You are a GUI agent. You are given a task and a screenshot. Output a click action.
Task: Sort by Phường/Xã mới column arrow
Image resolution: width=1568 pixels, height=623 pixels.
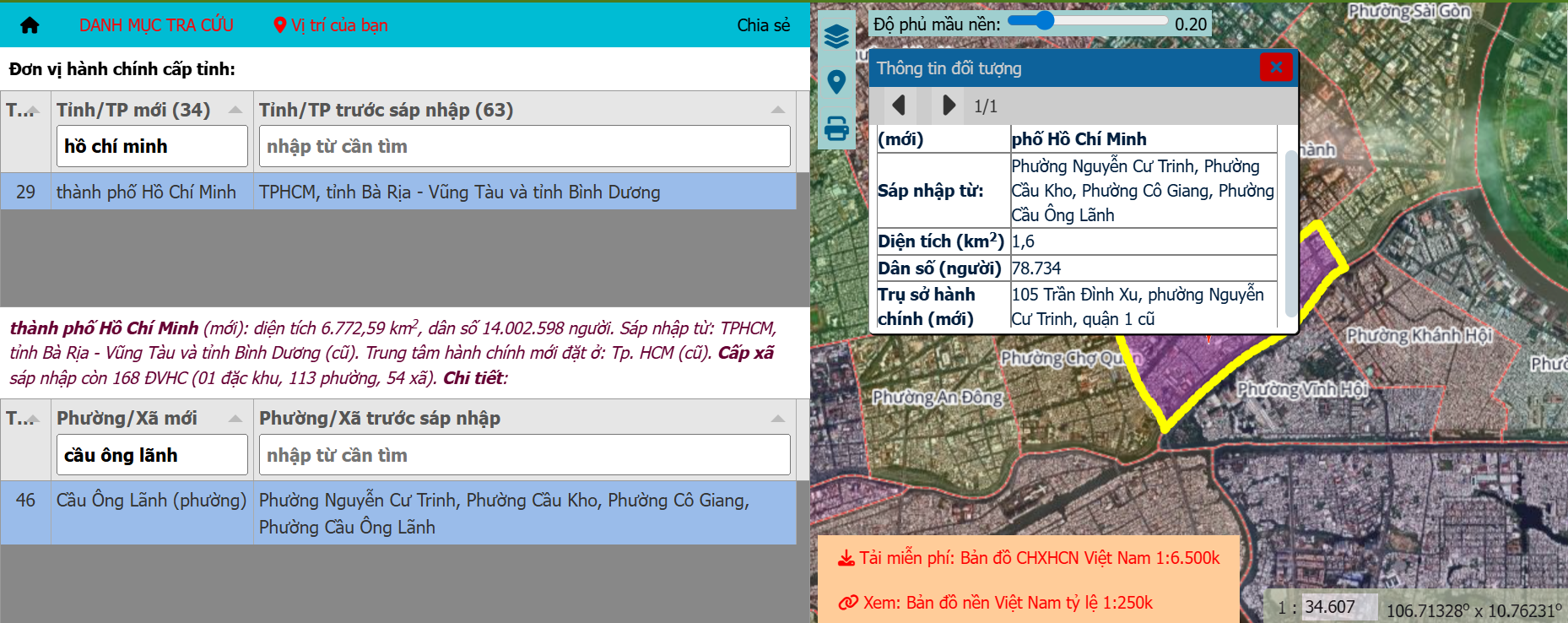tap(235, 419)
